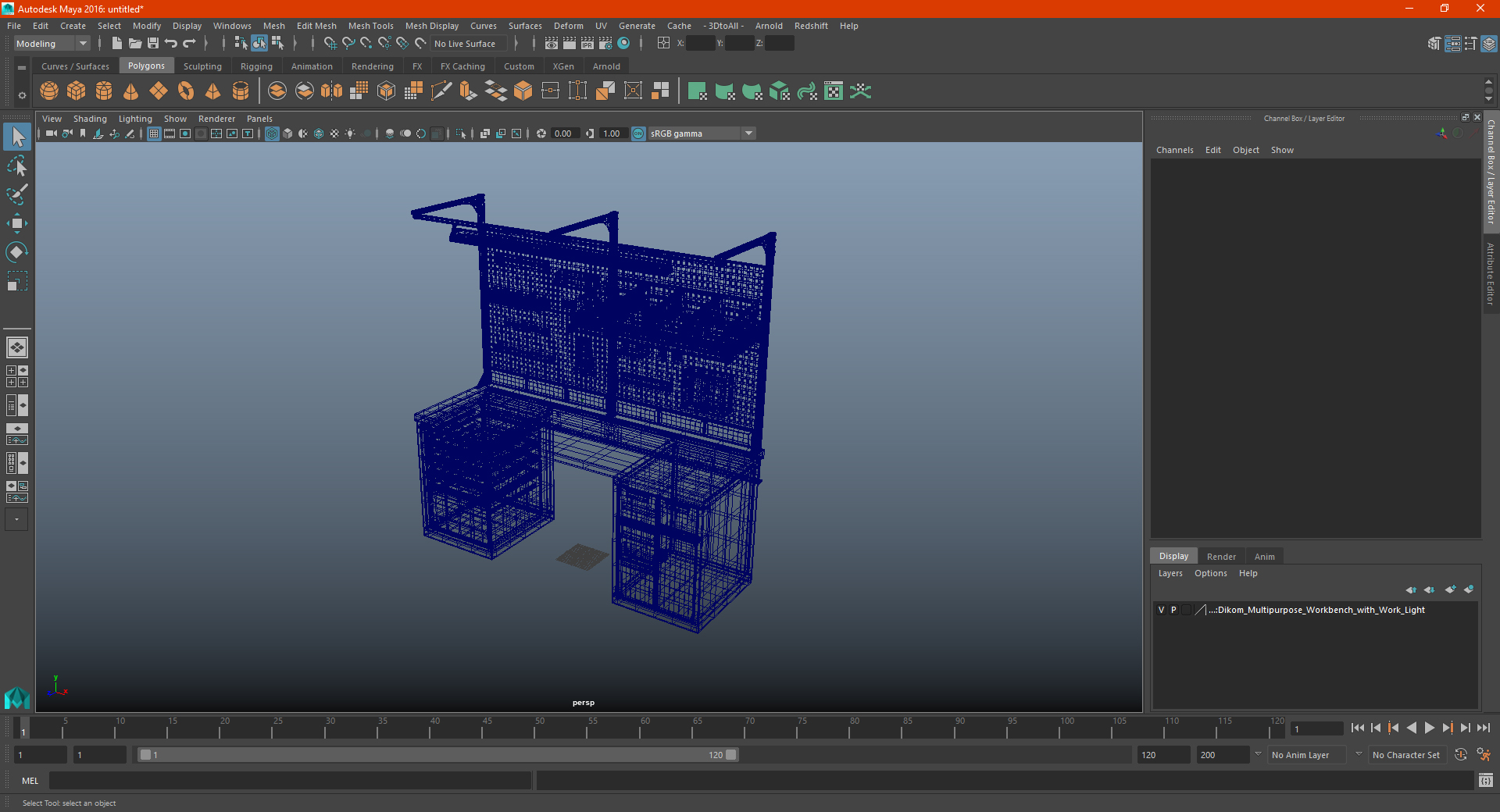This screenshot has height=812, width=1500.
Task: Go to start of playback range
Action: [1358, 728]
